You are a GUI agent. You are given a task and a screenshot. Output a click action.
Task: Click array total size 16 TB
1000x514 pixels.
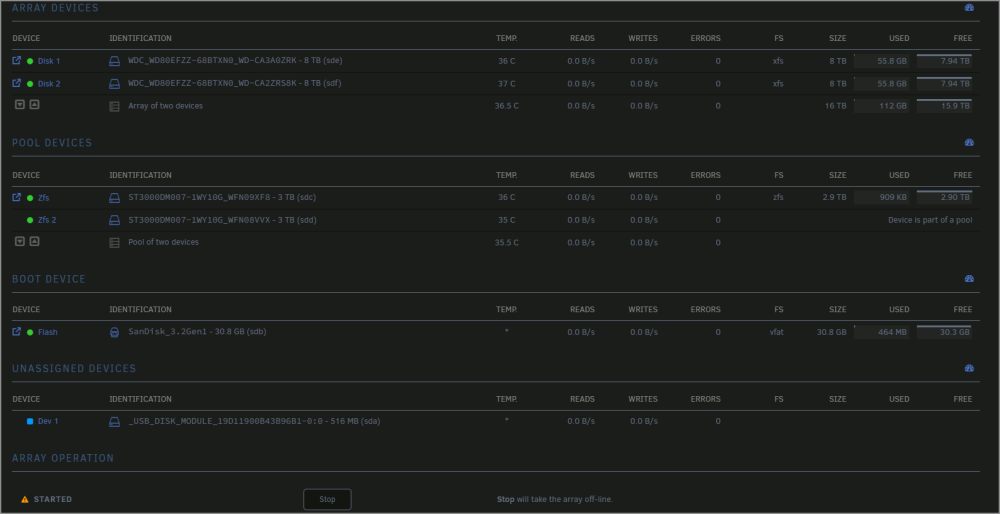835,106
